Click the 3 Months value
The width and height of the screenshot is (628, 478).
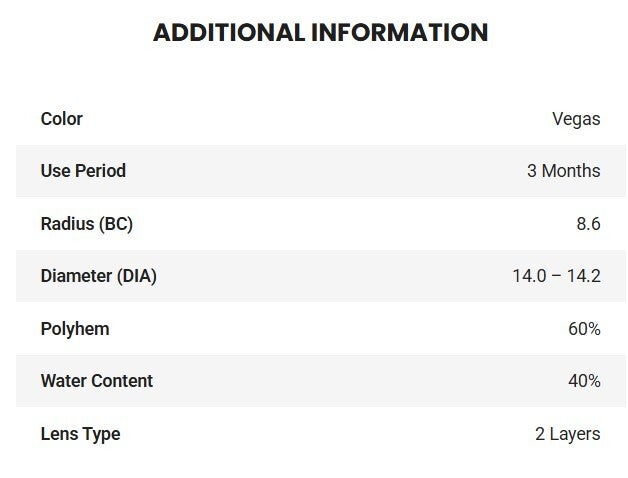[563, 171]
